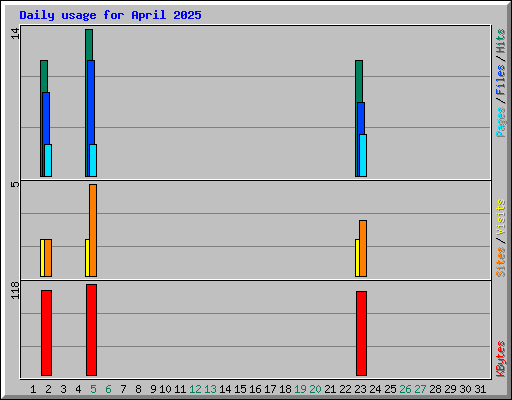Click day 31 on the x-axis
Image resolution: width=512 pixels, height=400 pixels.
[x=480, y=389]
